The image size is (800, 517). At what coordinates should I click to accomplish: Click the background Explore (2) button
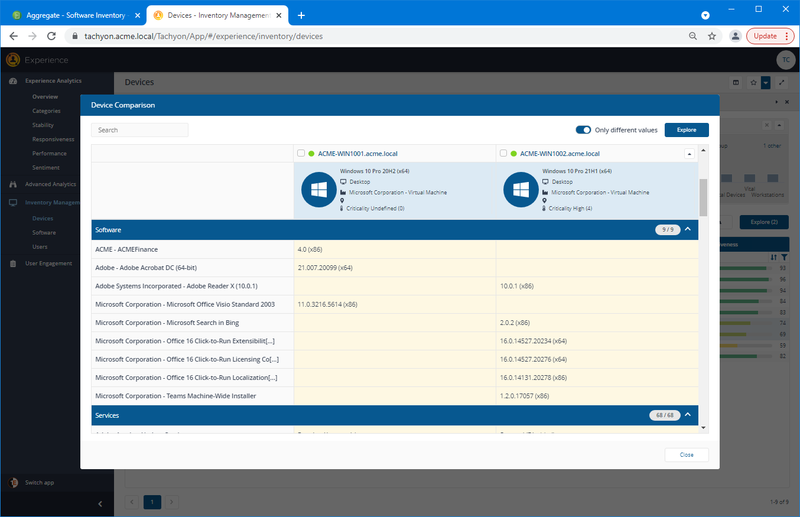click(764, 222)
